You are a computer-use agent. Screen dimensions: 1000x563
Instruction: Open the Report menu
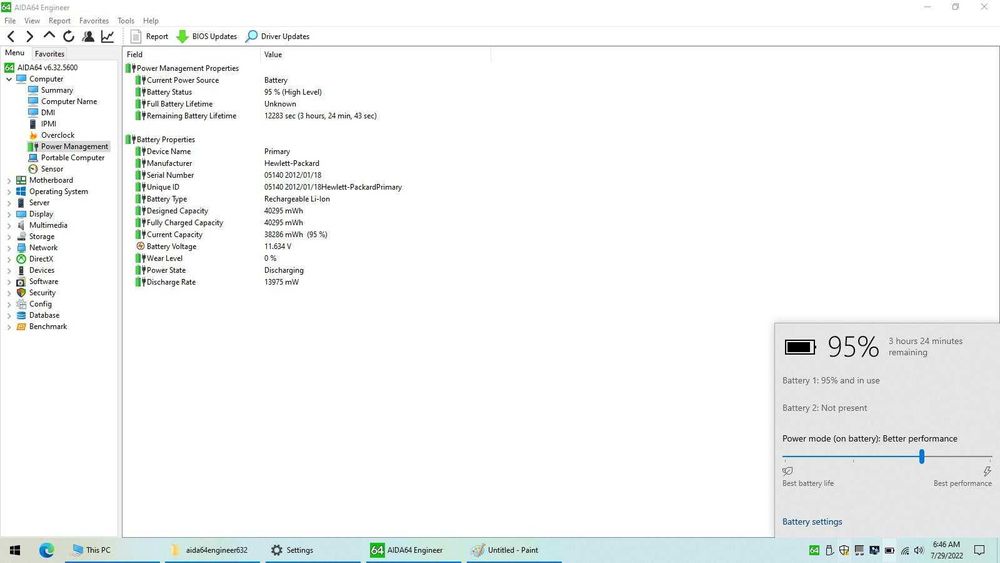59,20
